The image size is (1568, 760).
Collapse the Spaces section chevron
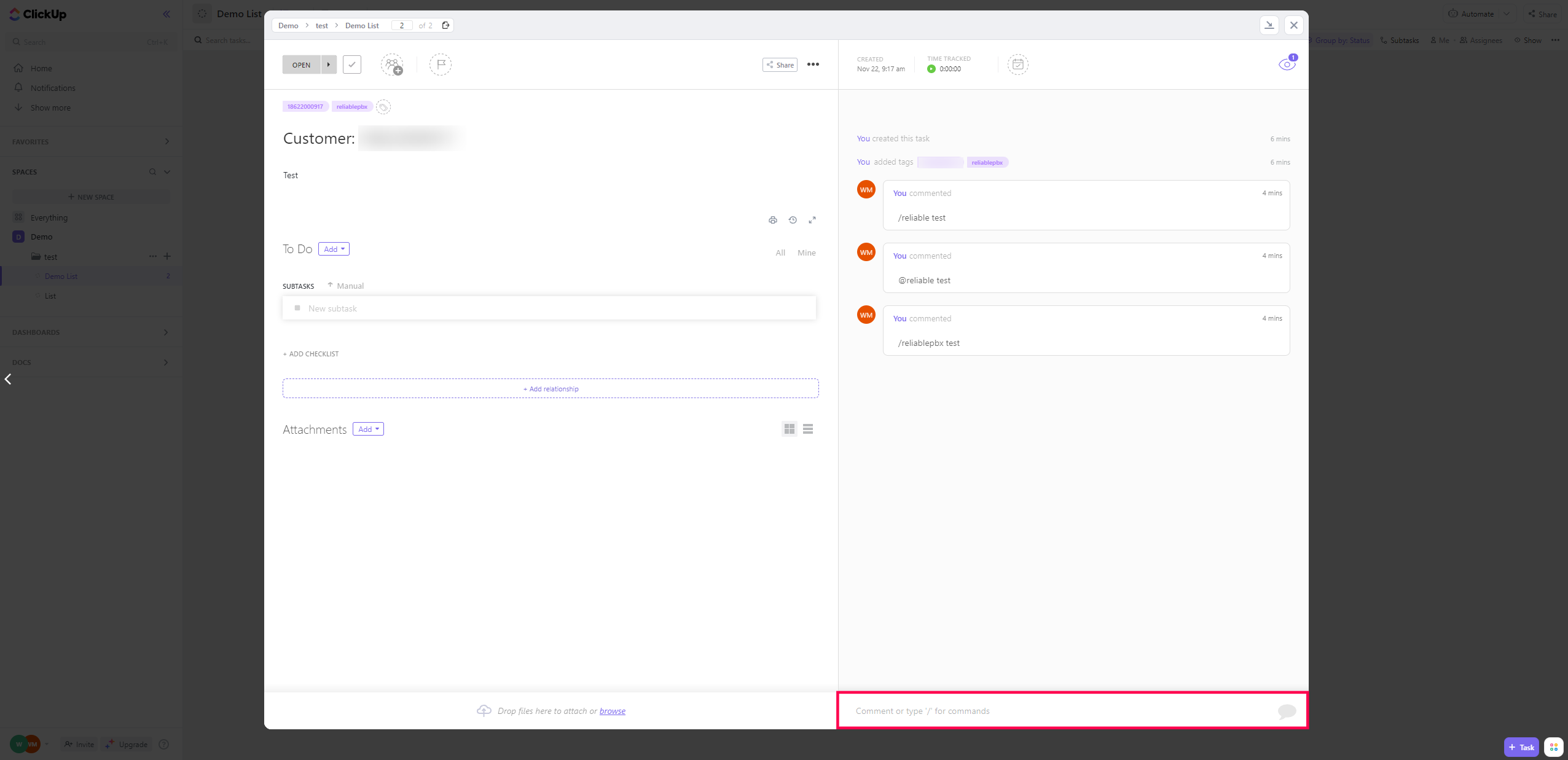167,172
